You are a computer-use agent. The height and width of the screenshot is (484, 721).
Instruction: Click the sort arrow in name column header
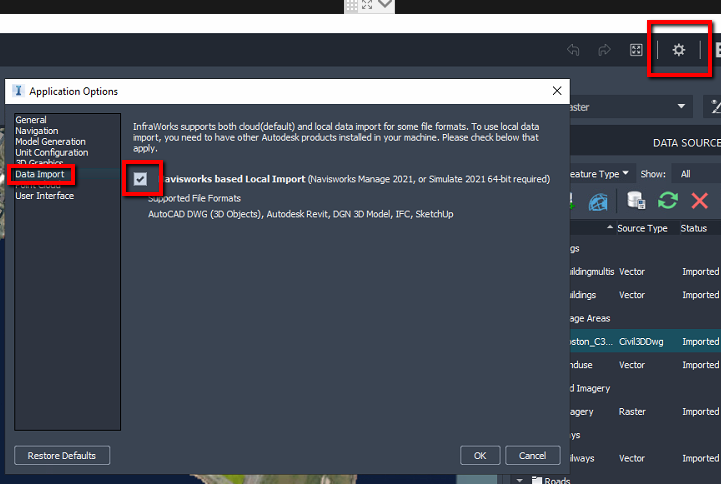tap(610, 227)
